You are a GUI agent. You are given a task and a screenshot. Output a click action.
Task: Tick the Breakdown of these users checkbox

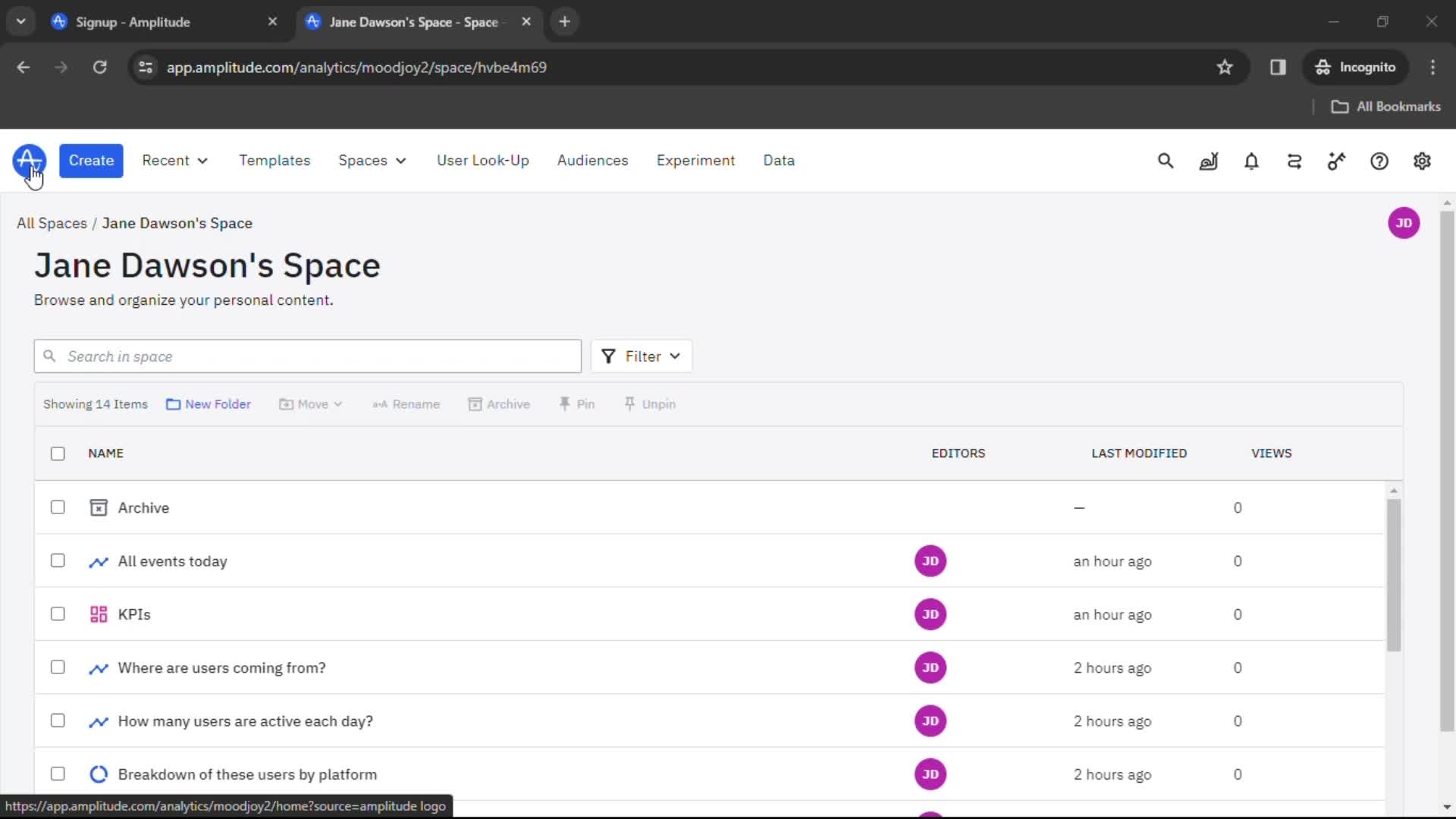58,773
